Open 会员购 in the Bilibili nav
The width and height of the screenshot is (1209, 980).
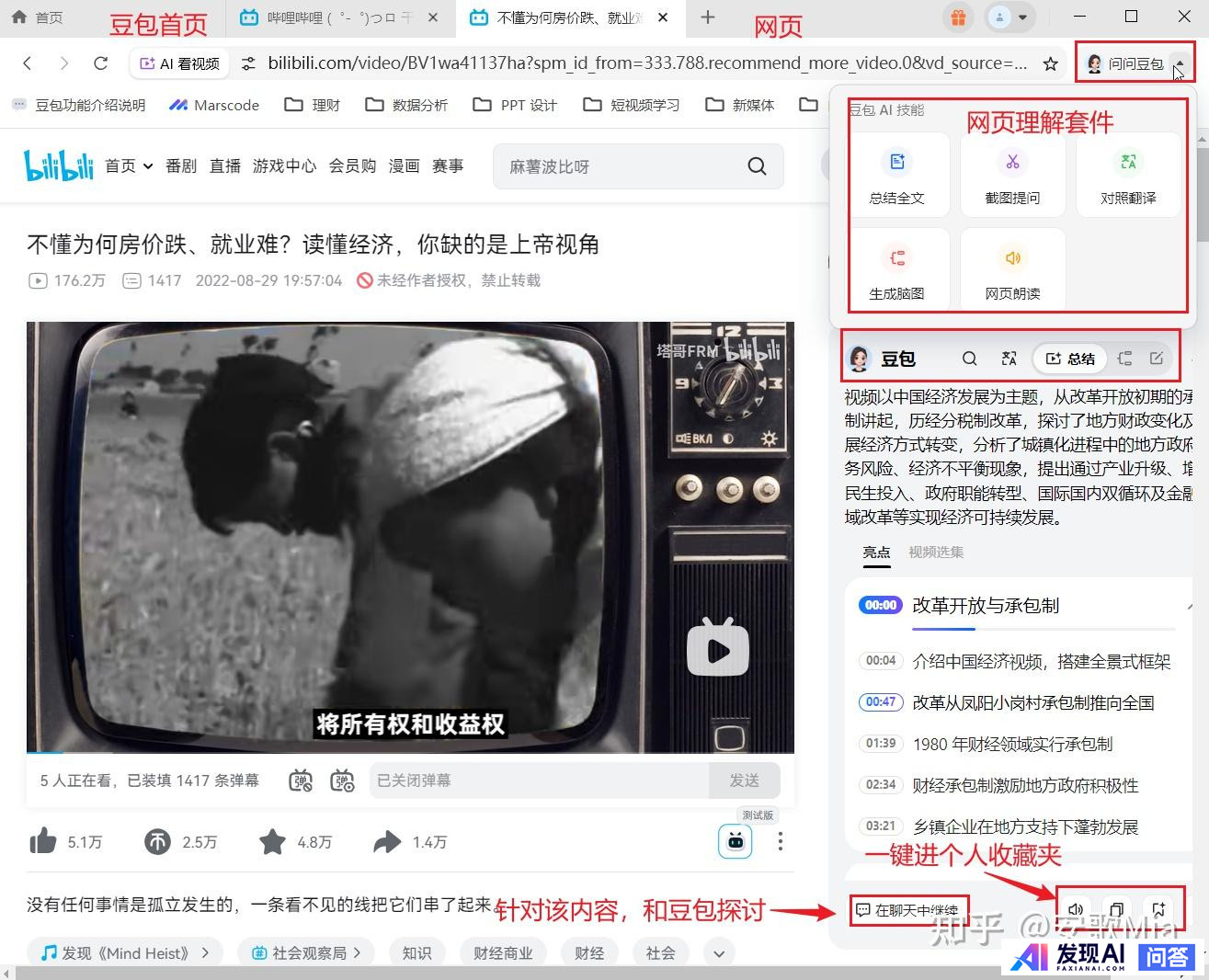(x=352, y=166)
